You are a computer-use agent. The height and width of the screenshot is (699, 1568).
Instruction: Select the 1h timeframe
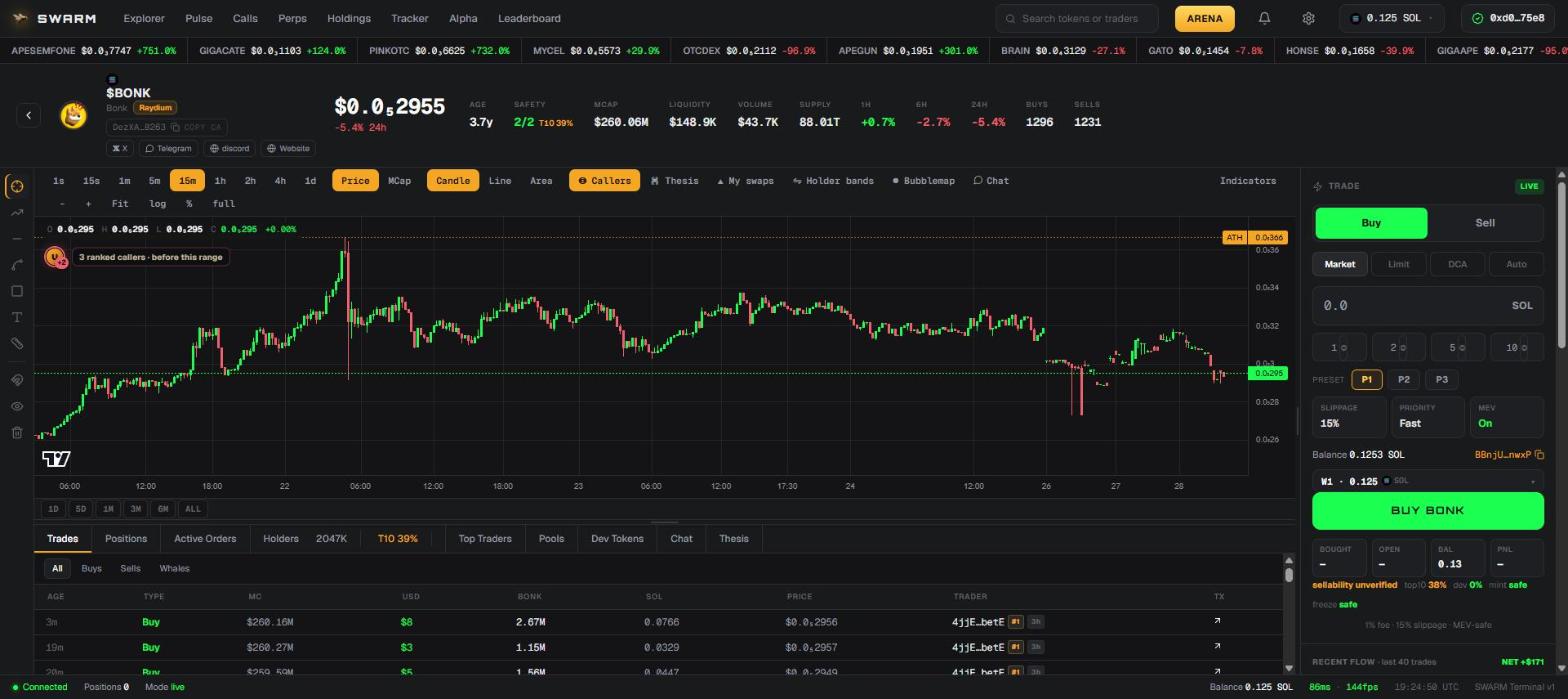coord(220,181)
